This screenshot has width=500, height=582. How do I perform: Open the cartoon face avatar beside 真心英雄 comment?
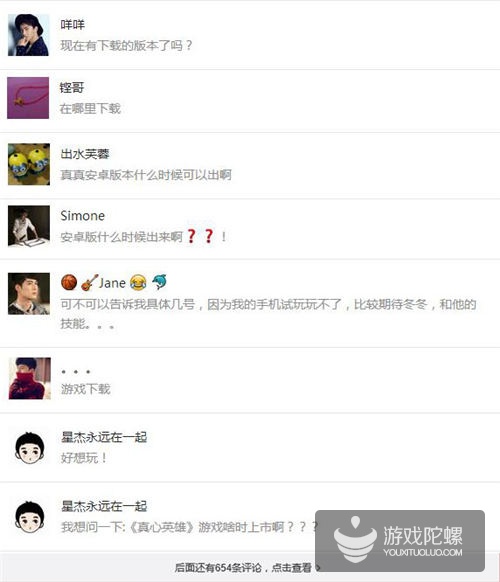click(30, 517)
